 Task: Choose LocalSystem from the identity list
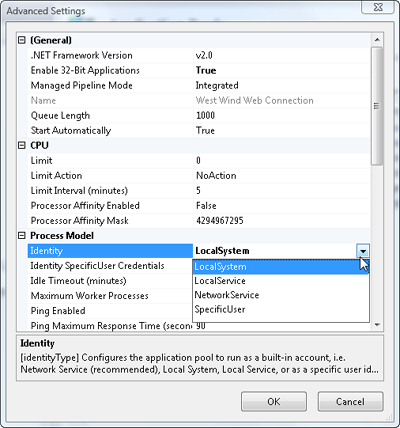click(x=281, y=267)
